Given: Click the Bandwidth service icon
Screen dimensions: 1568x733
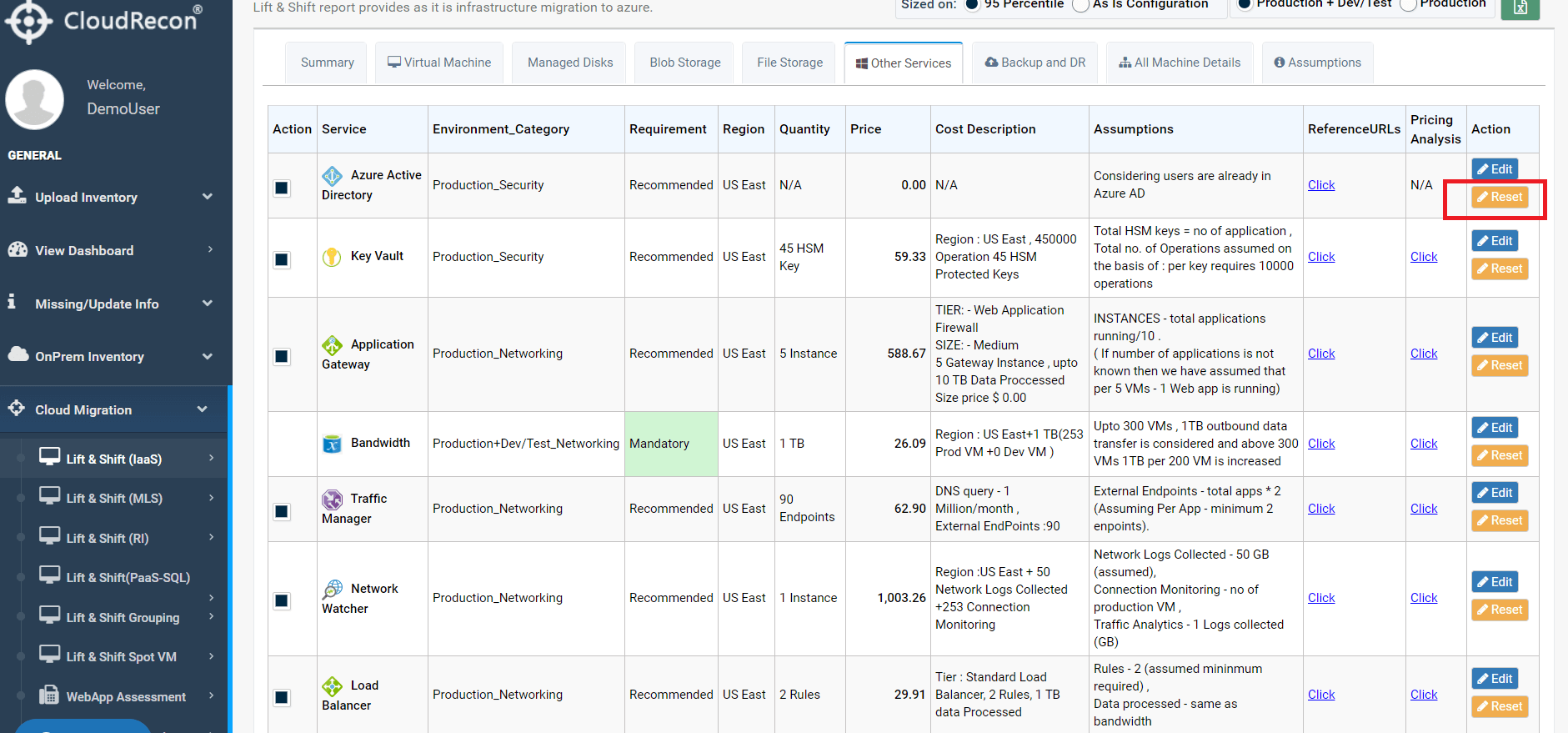Looking at the screenshot, I should [332, 444].
